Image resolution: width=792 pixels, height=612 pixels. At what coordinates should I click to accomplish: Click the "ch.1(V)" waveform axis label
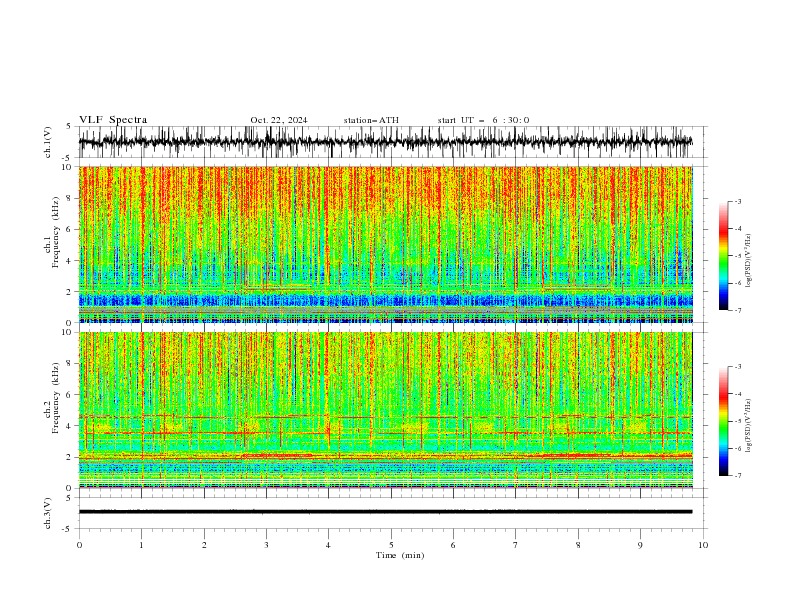point(48,142)
